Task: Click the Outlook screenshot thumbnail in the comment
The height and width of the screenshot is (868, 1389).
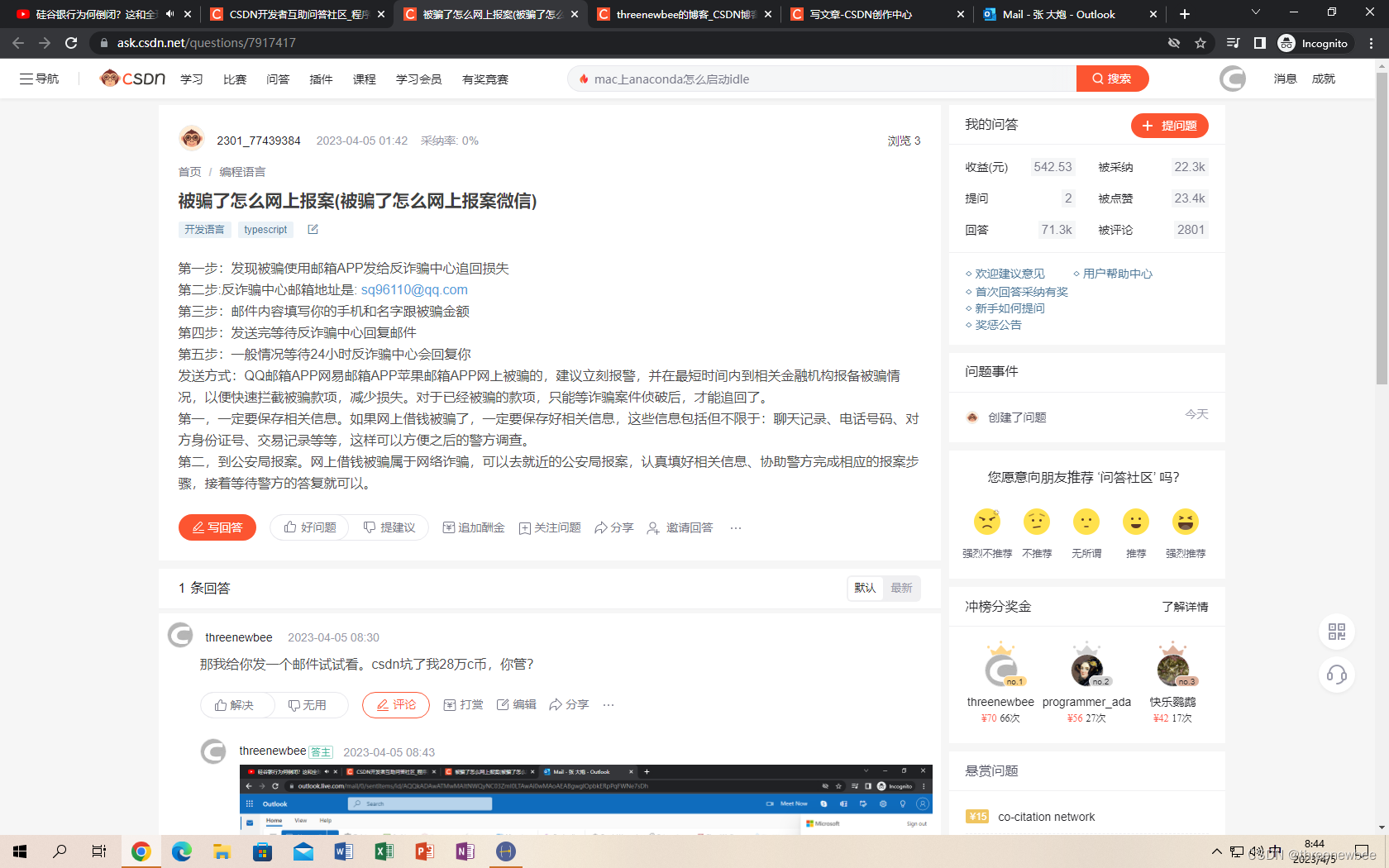Action: 585,799
